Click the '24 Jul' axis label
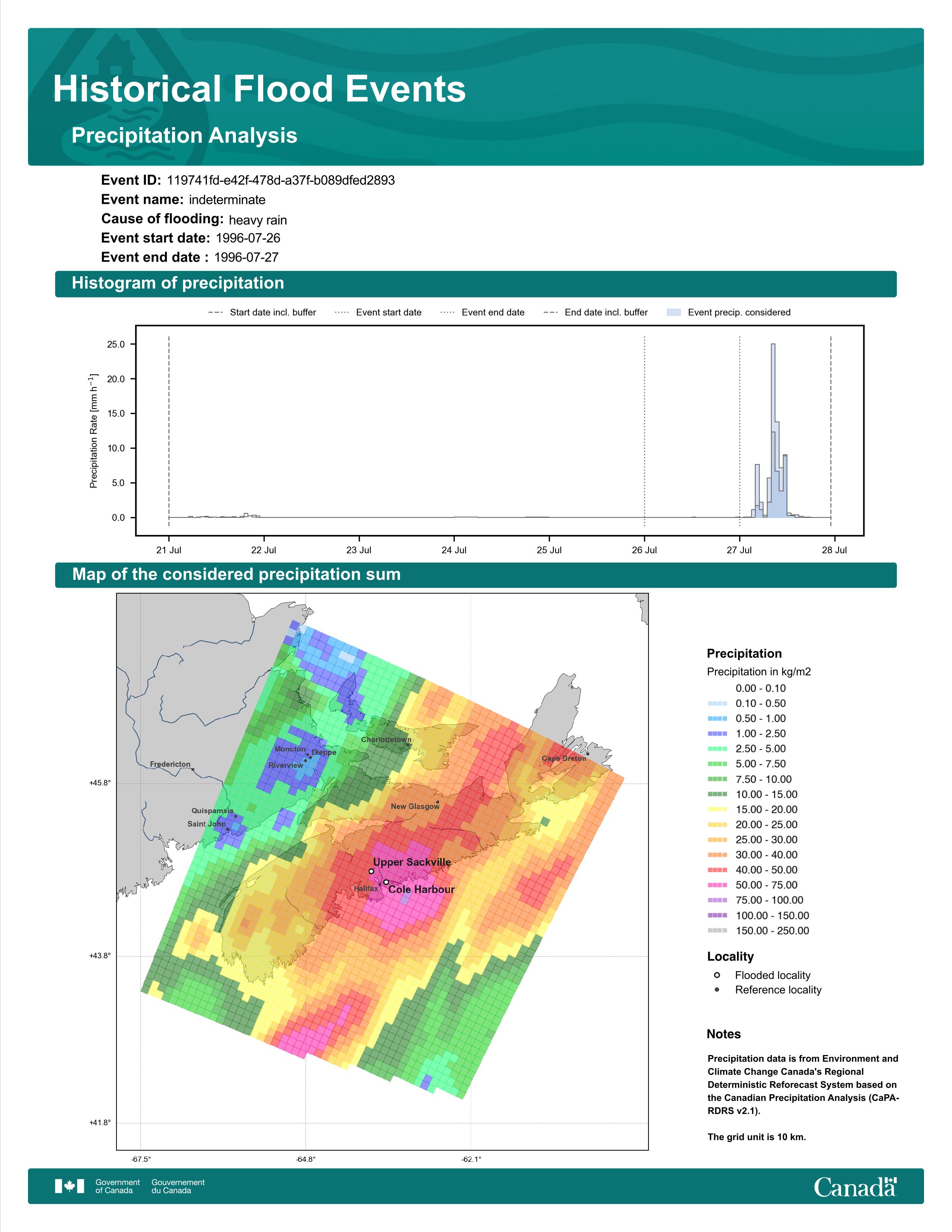Image resolution: width=952 pixels, height=1232 pixels. (454, 550)
